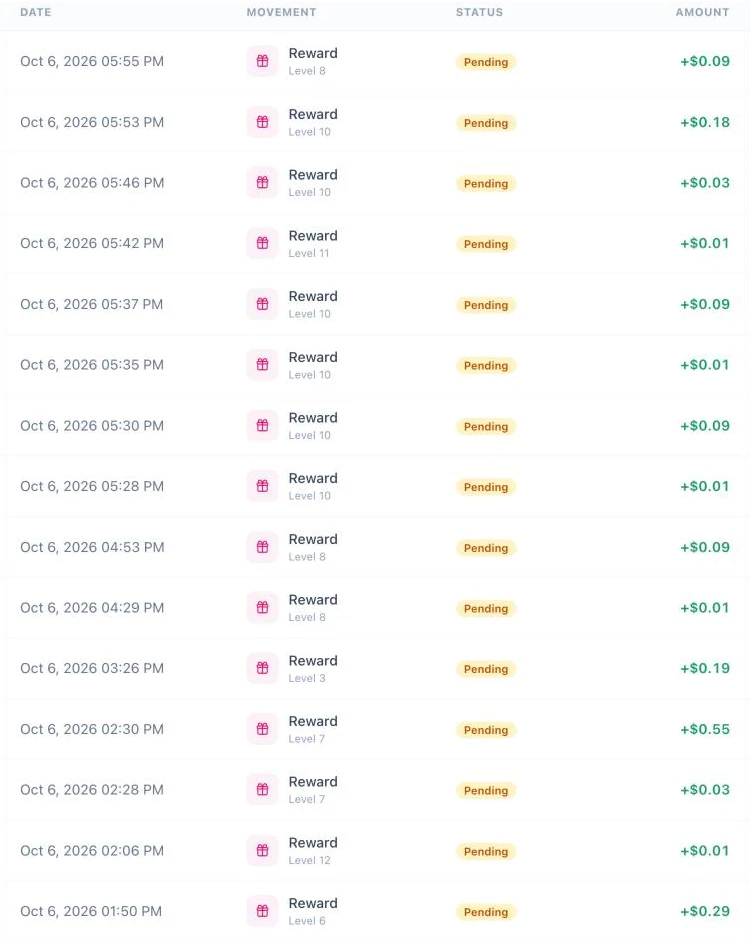Click the MOVEMENT column header

point(281,12)
